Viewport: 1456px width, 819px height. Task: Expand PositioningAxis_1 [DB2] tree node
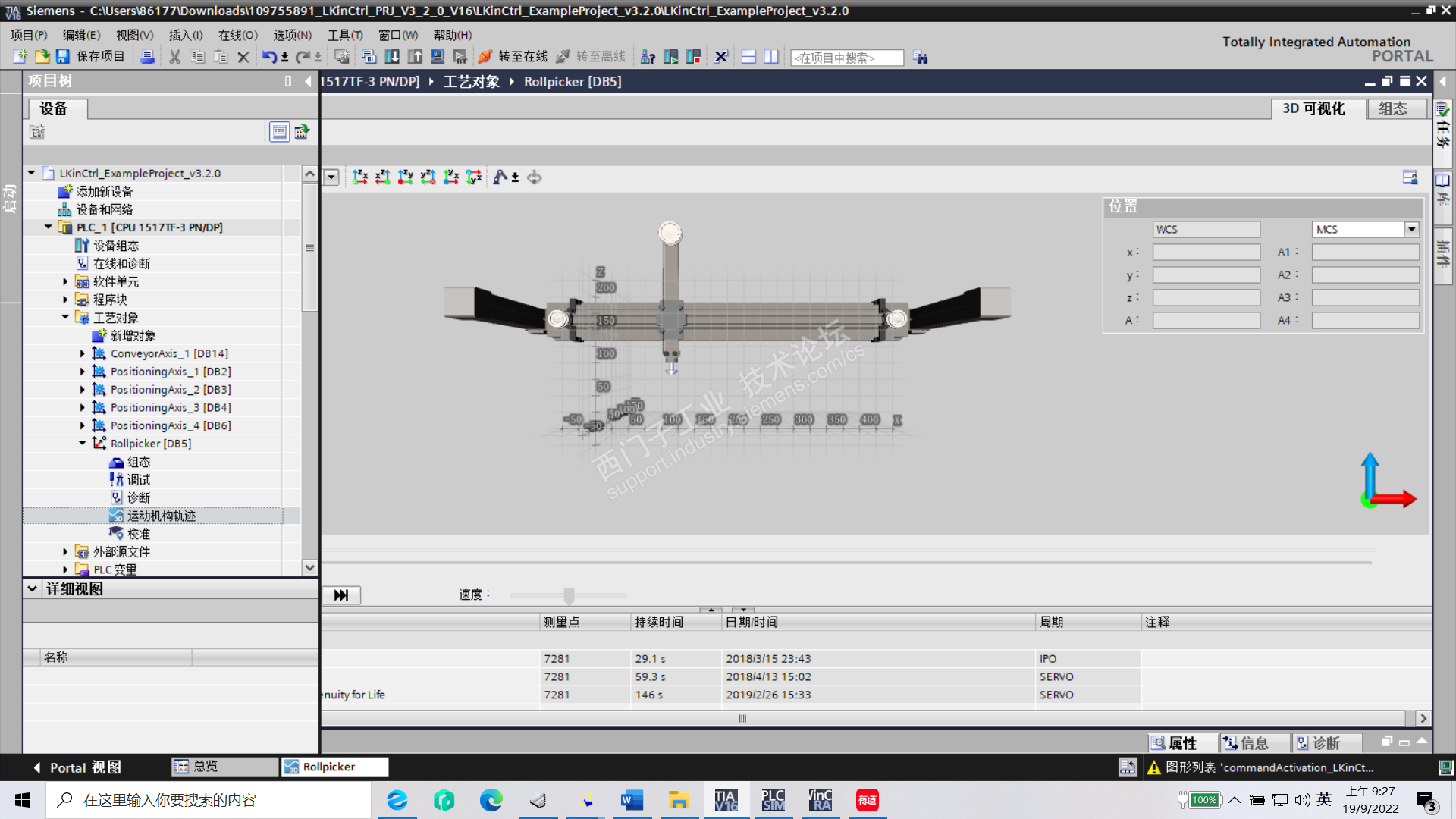tap(83, 372)
